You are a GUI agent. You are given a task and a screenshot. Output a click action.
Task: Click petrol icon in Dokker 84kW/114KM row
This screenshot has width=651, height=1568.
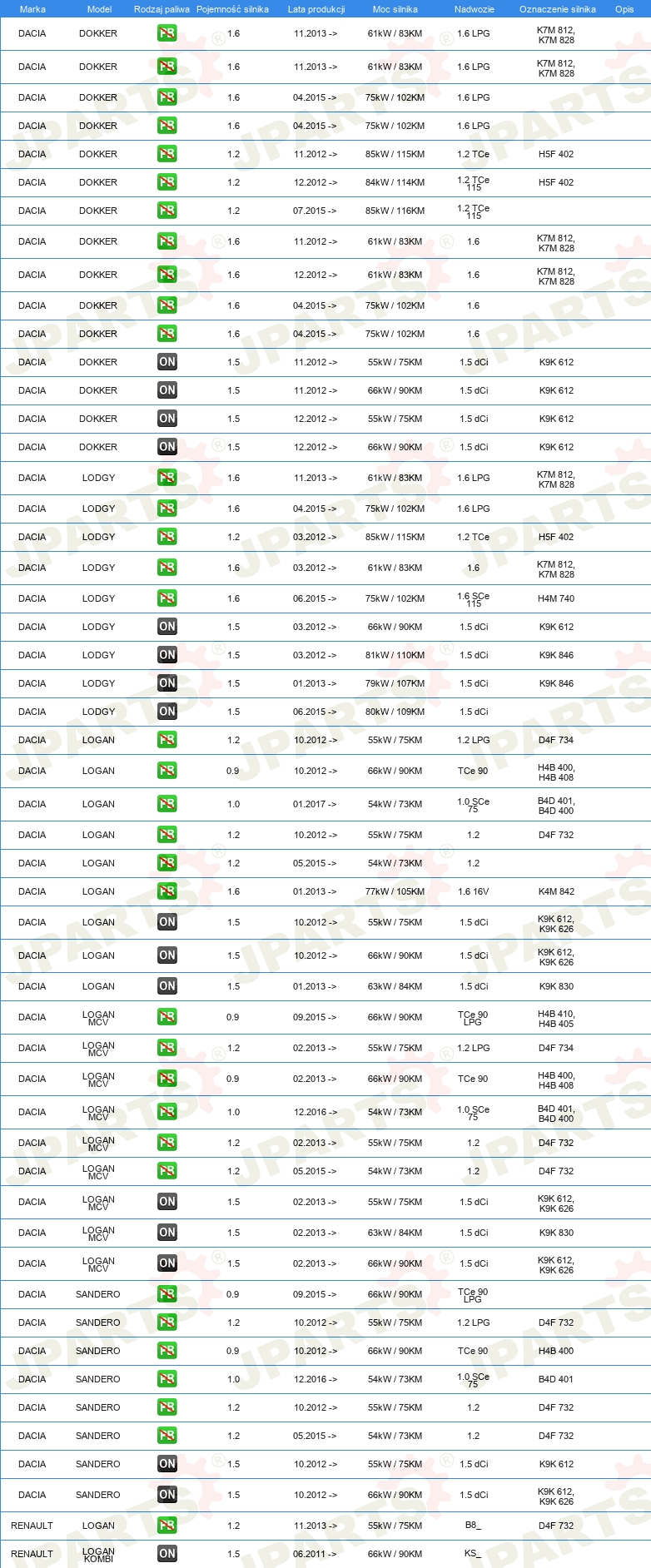point(167,182)
